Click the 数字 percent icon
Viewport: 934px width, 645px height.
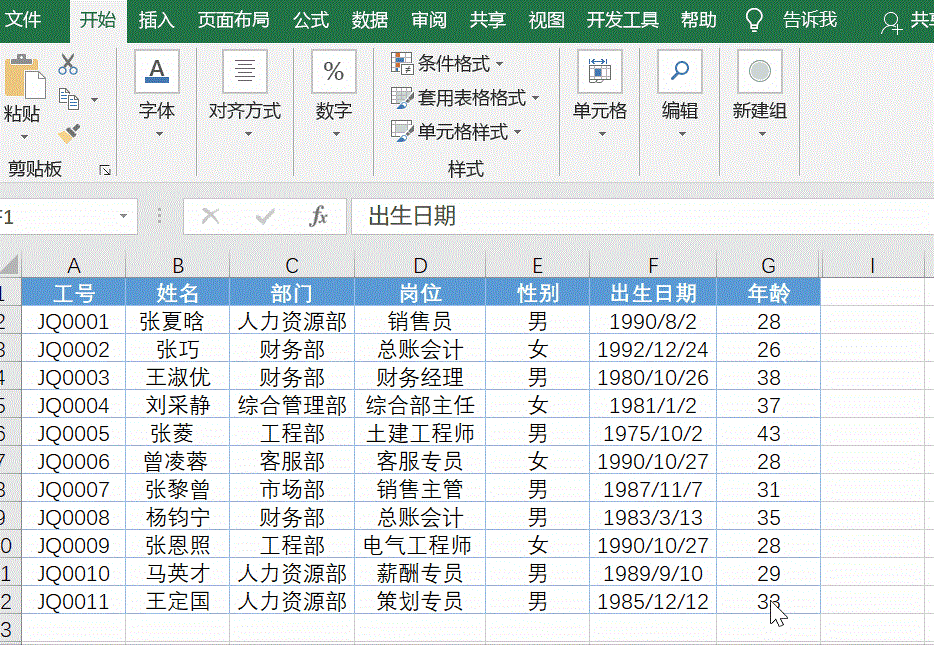pyautogui.click(x=333, y=72)
